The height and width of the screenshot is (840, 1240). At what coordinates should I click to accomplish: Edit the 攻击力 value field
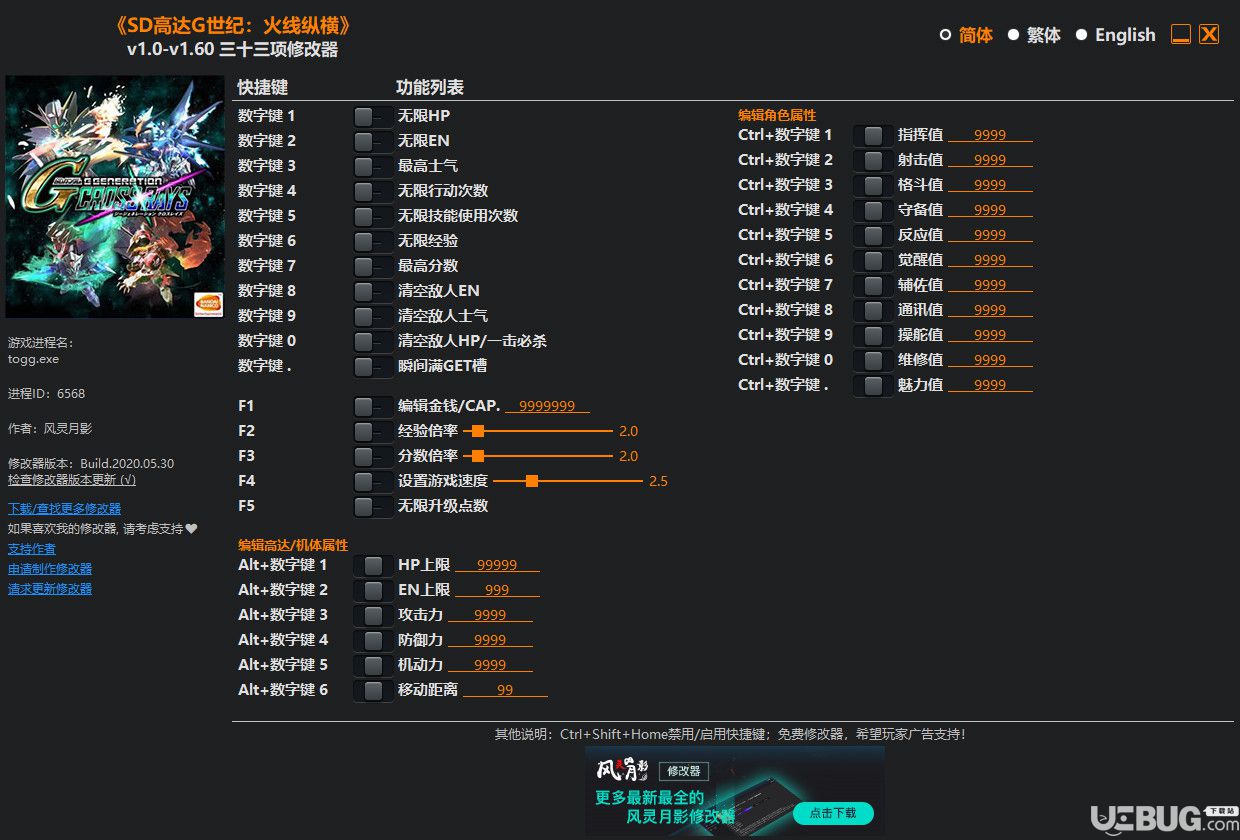[490, 615]
